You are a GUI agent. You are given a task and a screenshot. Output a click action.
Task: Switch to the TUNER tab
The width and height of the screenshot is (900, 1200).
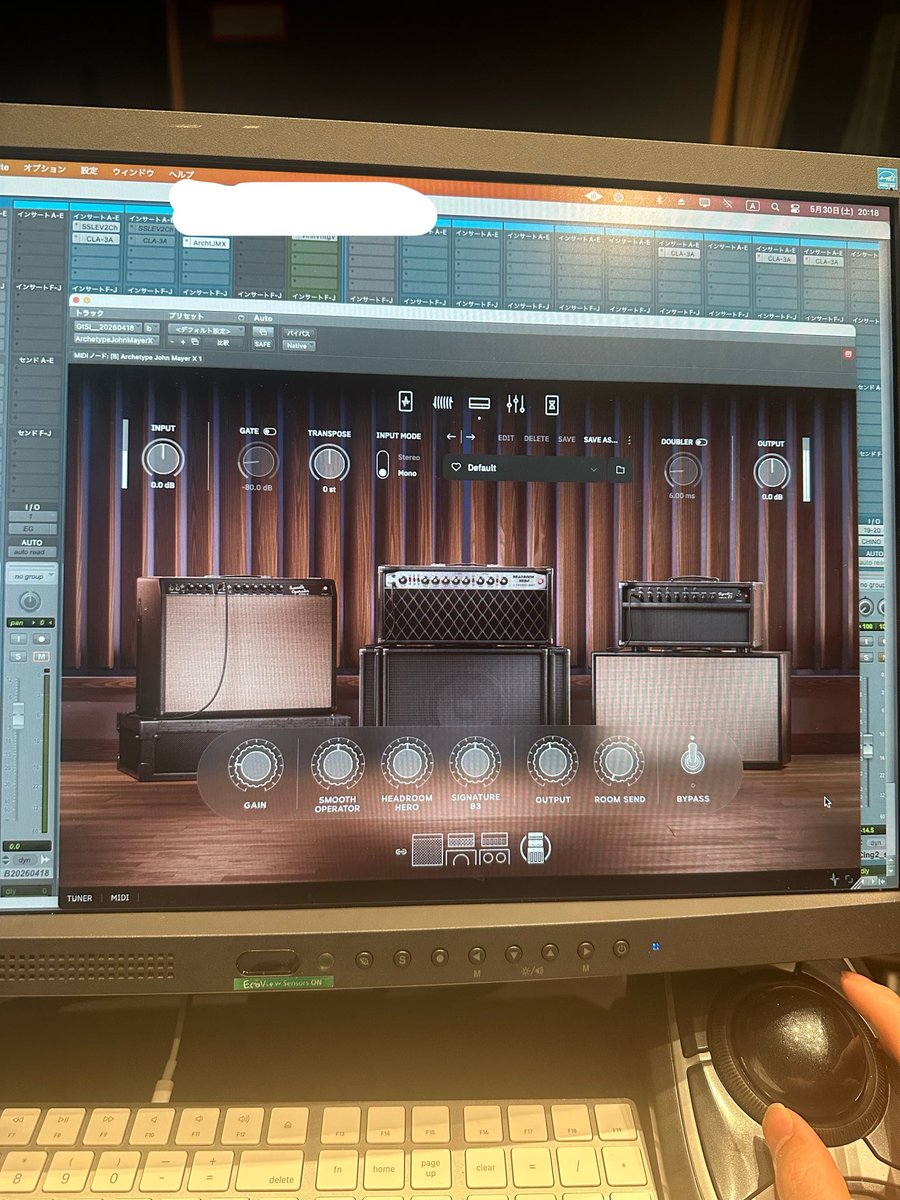coord(80,898)
